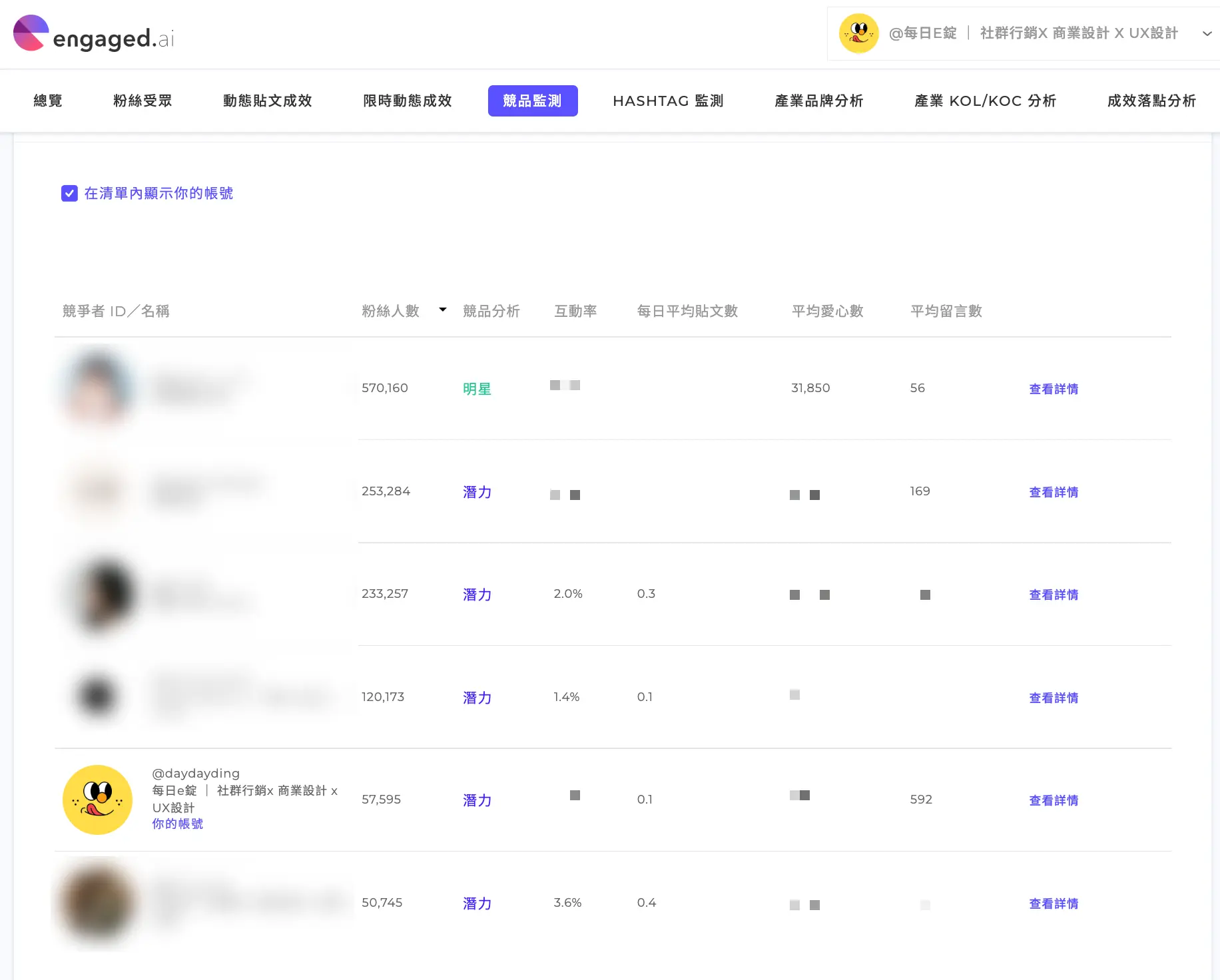Switch to 粉絲受眾 tab
Image resolution: width=1220 pixels, height=980 pixels.
coord(143,101)
